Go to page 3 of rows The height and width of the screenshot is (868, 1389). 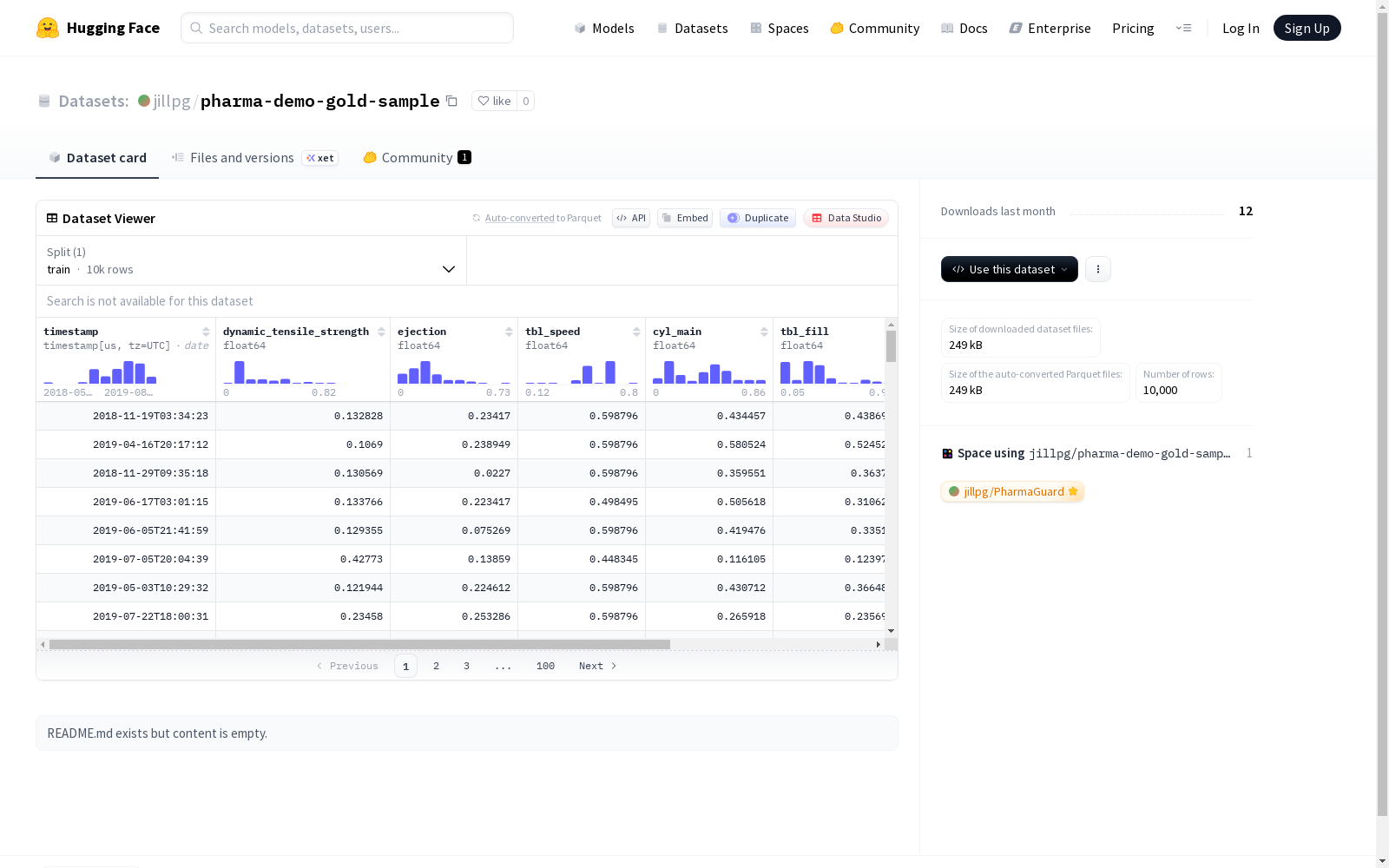point(466,666)
